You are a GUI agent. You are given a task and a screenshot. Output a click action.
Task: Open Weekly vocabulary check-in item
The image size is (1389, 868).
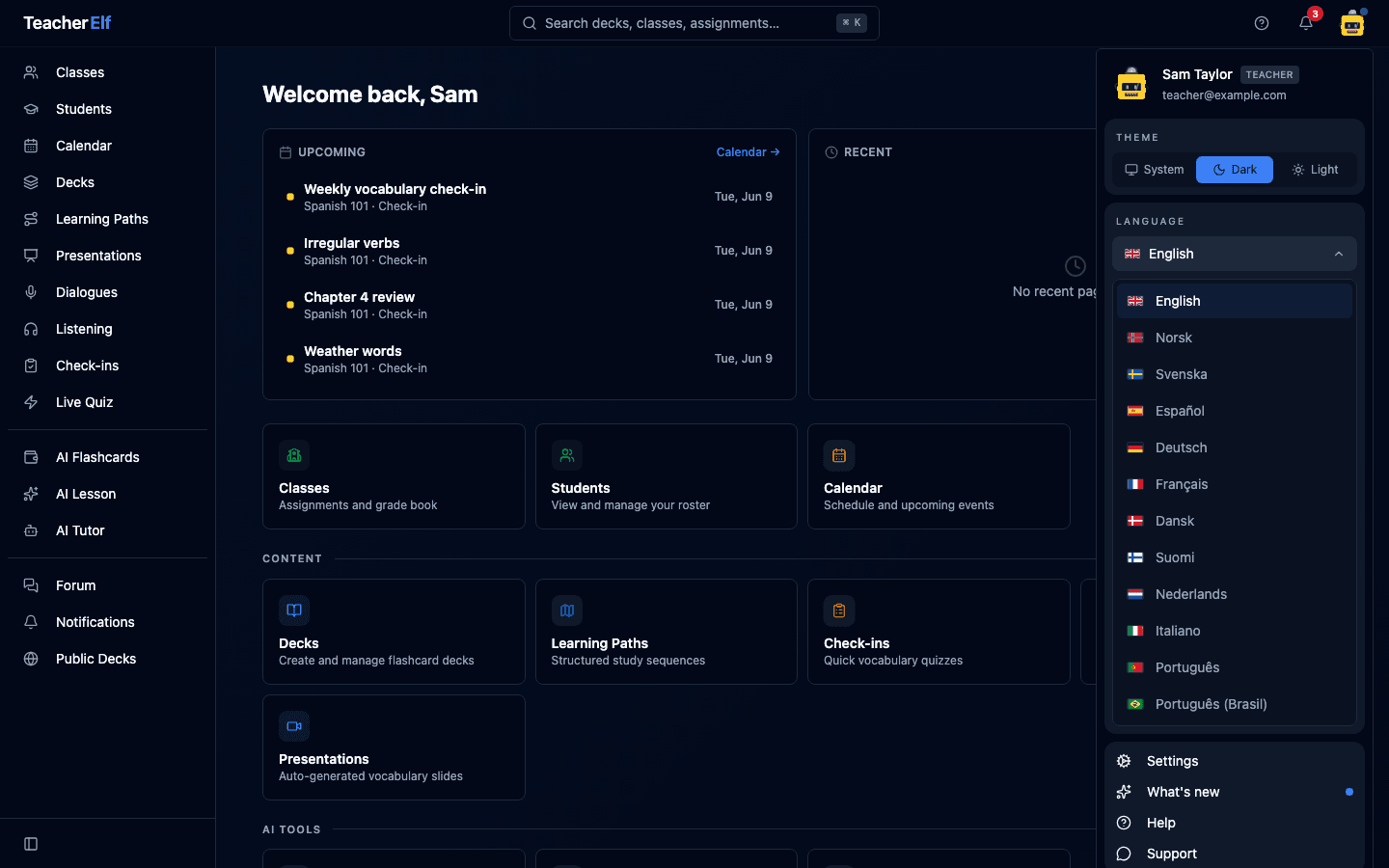(530, 197)
